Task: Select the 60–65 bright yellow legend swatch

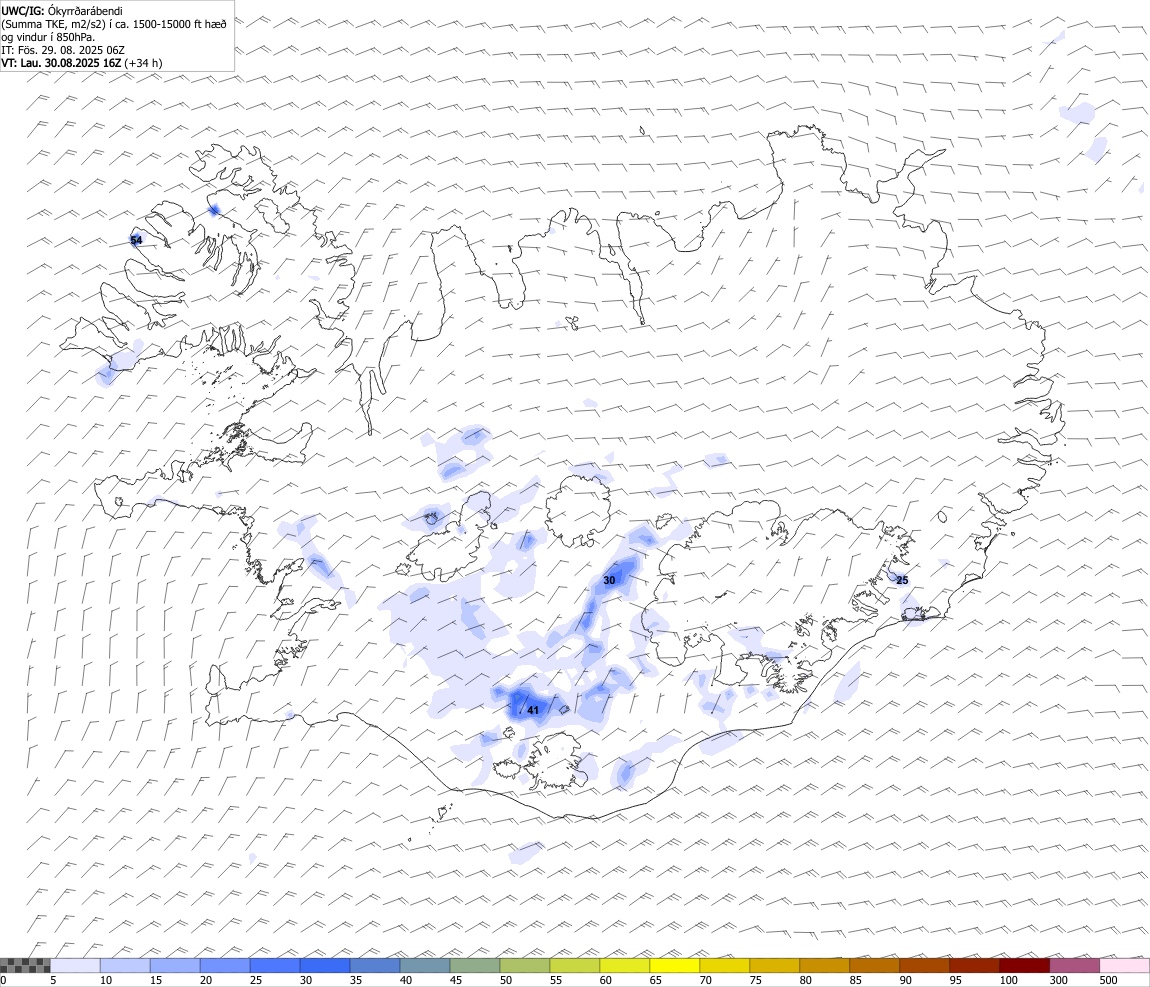Action: 625,965
